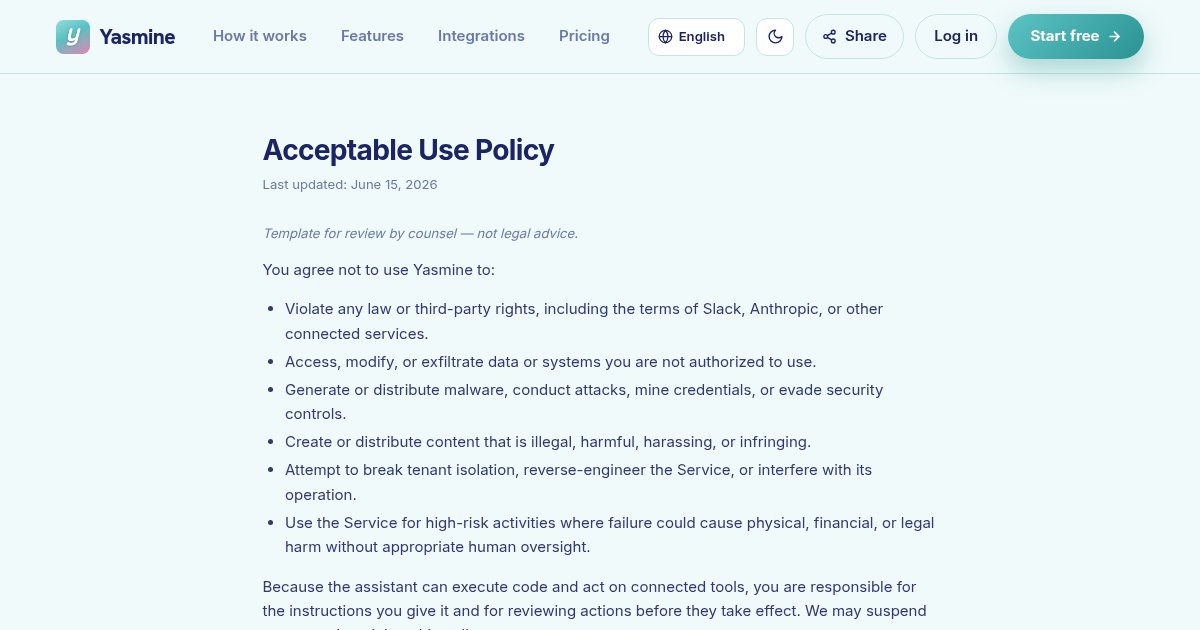Click the bullet about generating or distributing malware
The width and height of the screenshot is (1200, 630).
(x=584, y=402)
